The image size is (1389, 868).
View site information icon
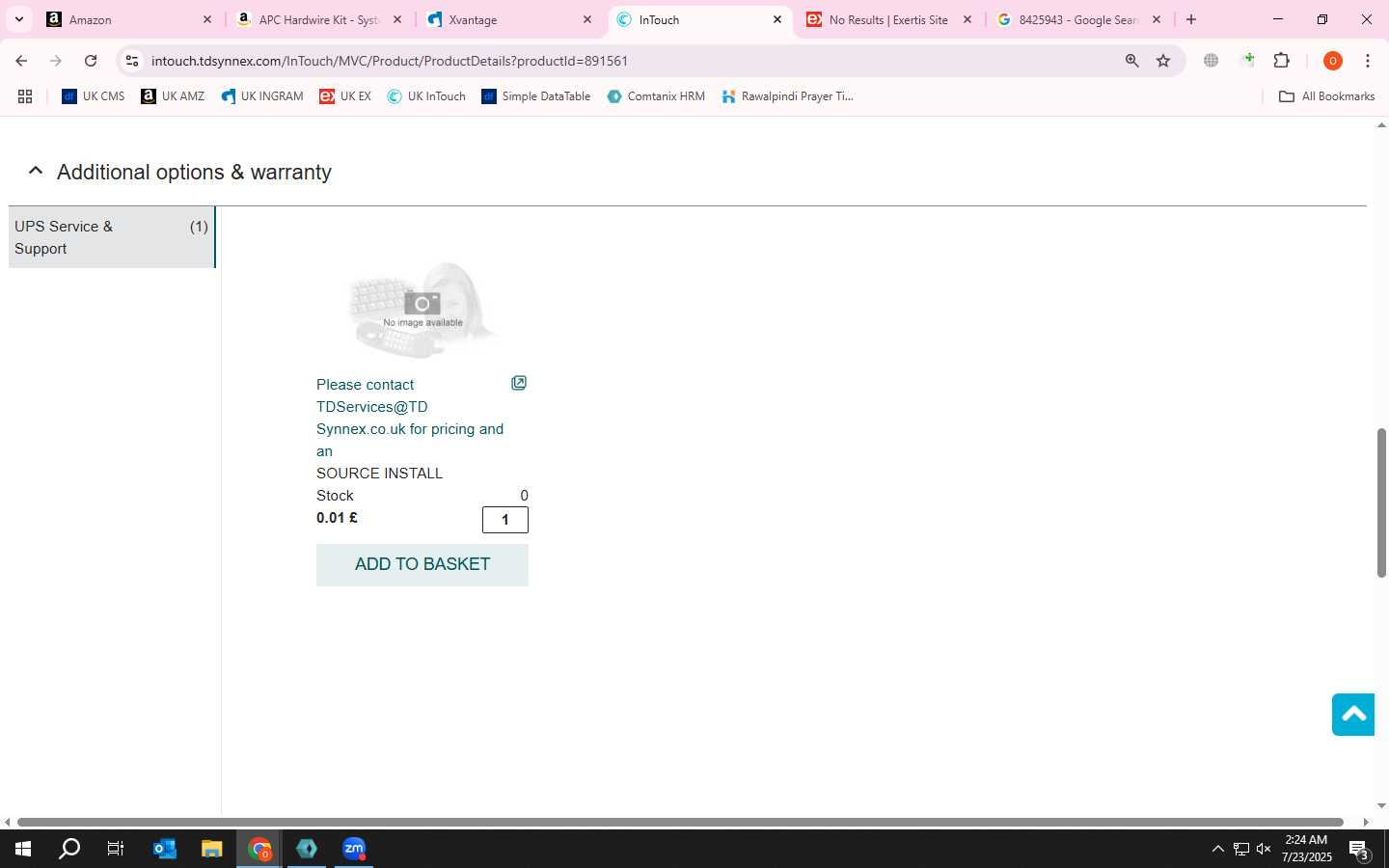(132, 61)
